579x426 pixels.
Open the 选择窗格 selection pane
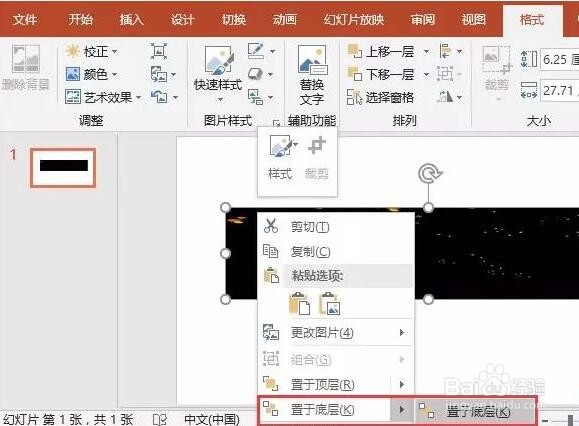[x=380, y=97]
